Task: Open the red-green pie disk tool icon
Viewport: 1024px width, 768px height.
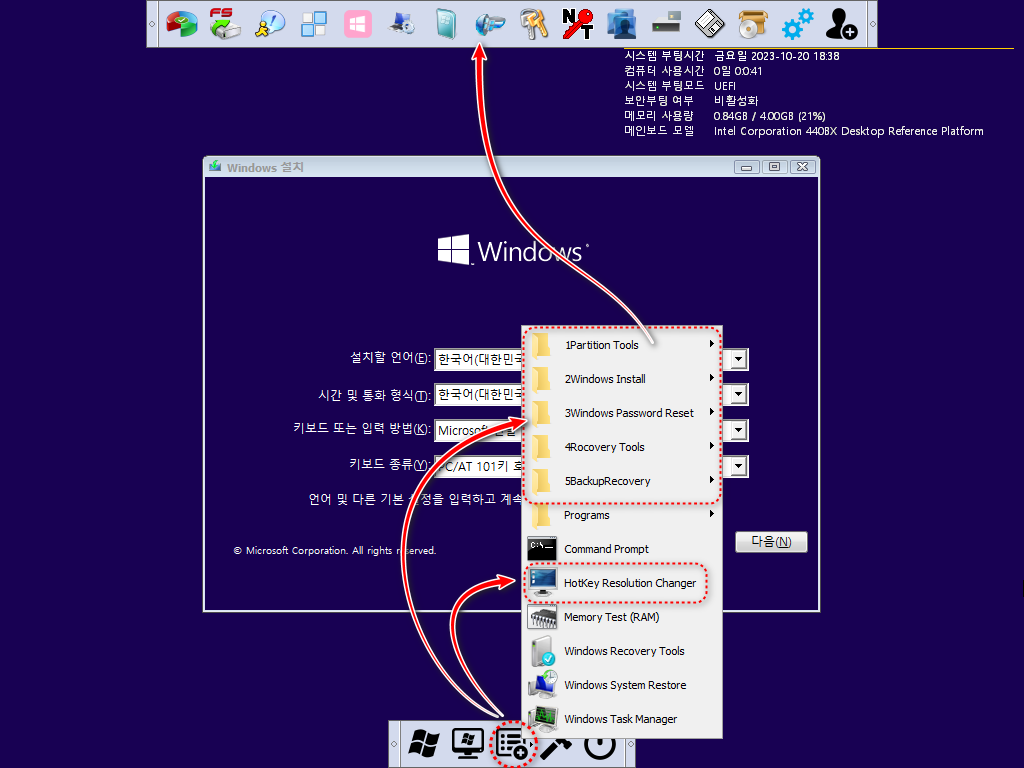Action: coord(182,24)
